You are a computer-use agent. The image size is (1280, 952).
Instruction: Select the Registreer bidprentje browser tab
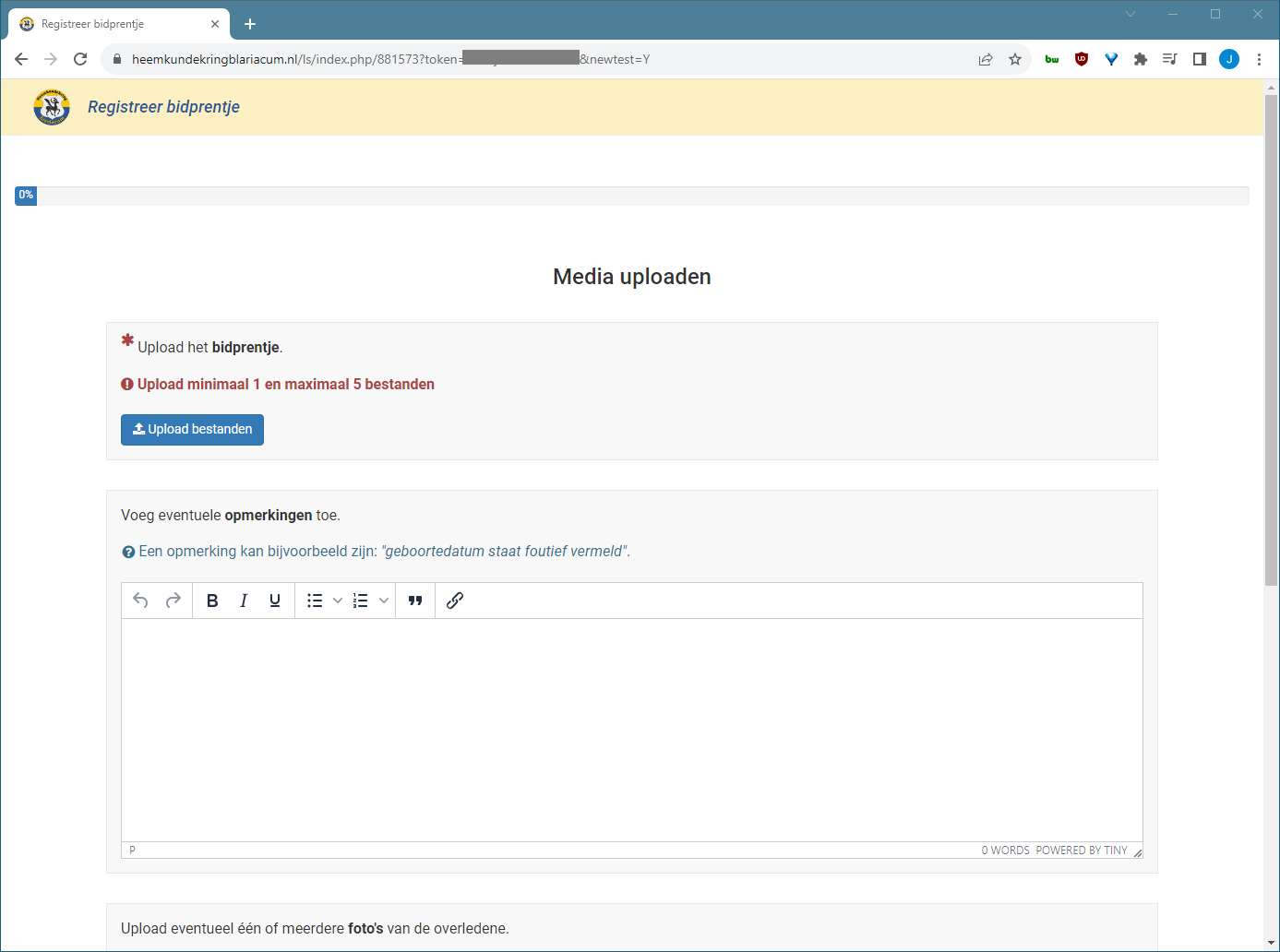coord(111,24)
